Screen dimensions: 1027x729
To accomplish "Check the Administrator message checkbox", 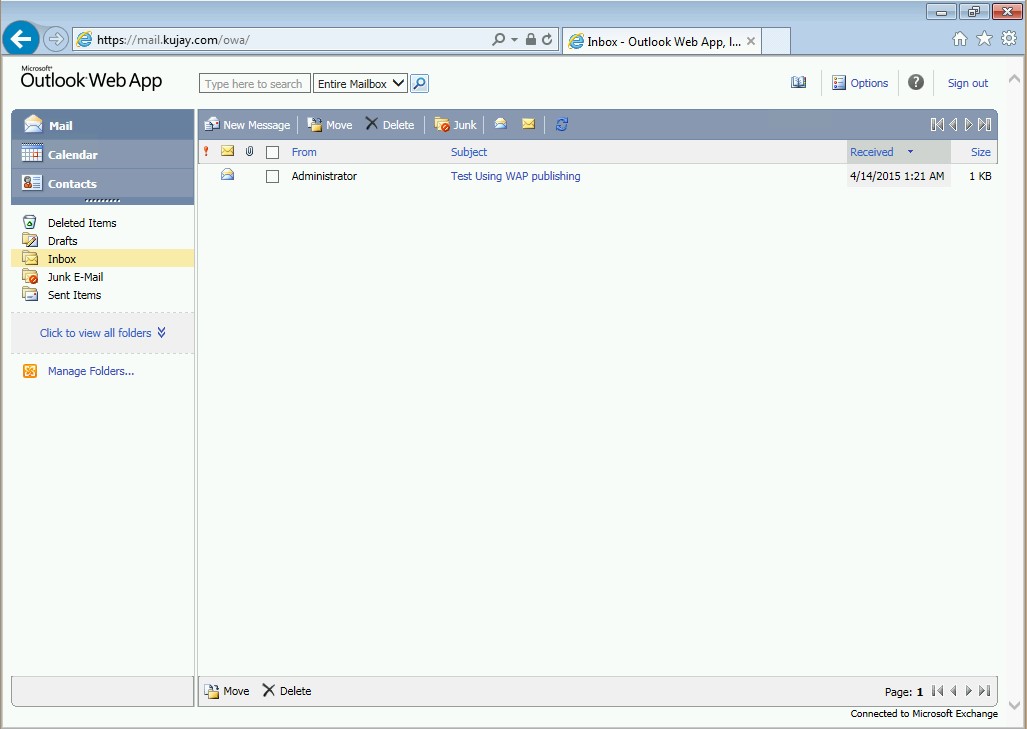I will tap(272, 176).
